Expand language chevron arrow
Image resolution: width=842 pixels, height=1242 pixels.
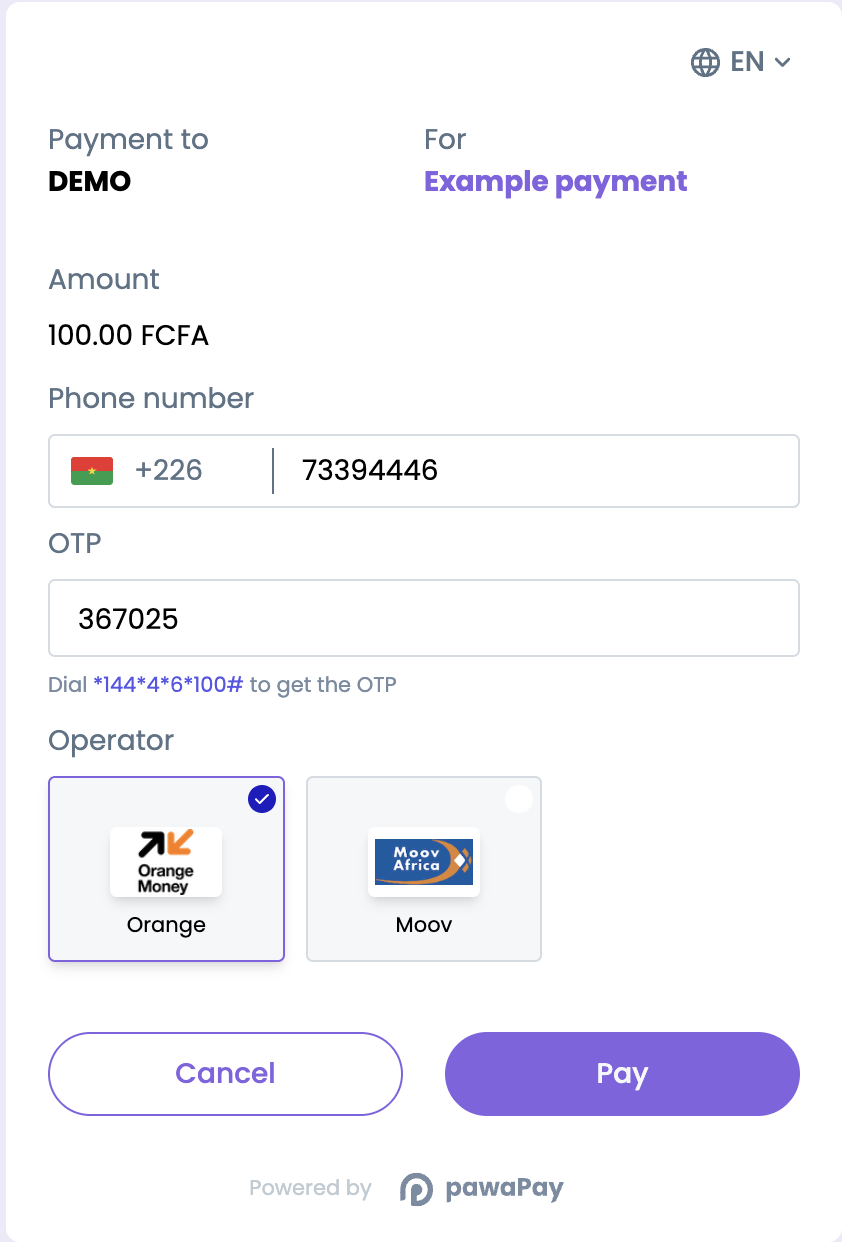(x=783, y=62)
